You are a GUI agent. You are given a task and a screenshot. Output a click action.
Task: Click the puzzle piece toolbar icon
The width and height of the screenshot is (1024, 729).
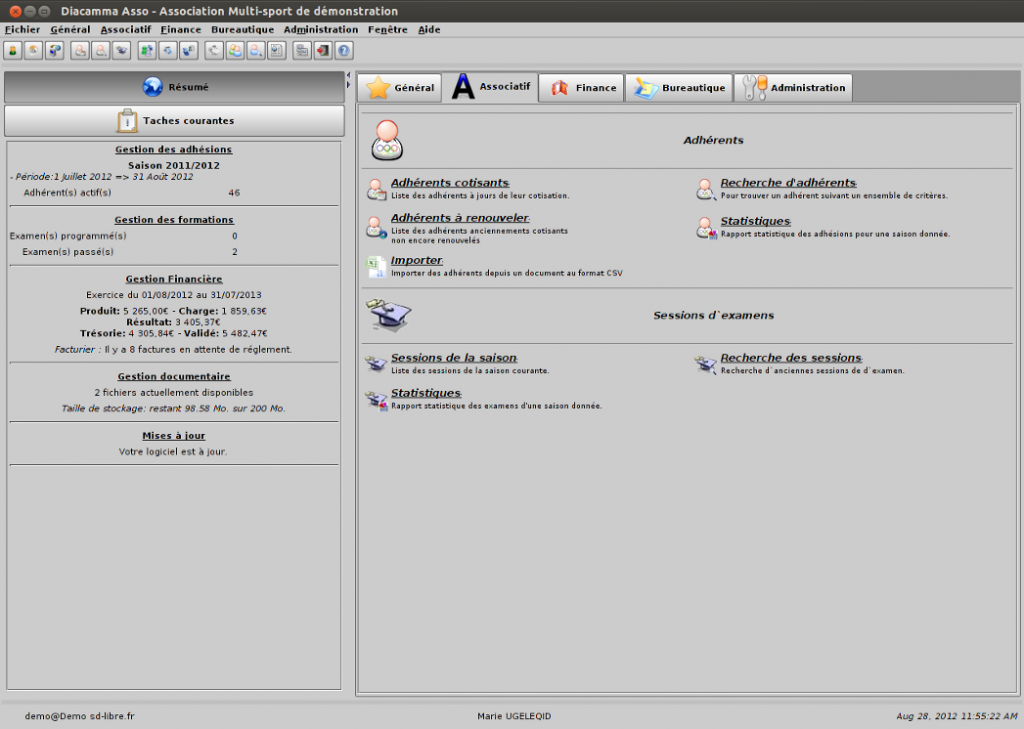click(x=214, y=50)
